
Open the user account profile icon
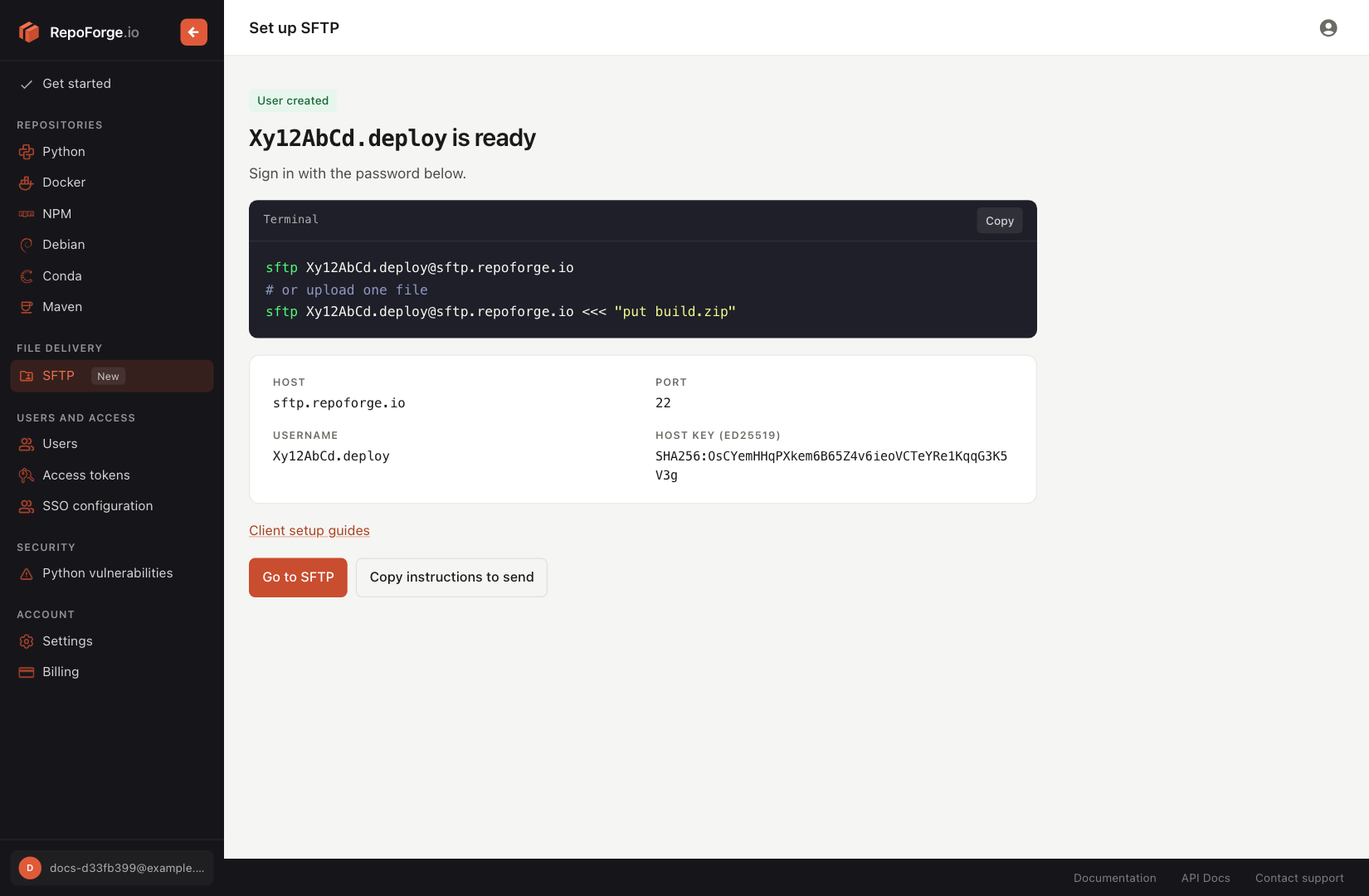click(1328, 28)
